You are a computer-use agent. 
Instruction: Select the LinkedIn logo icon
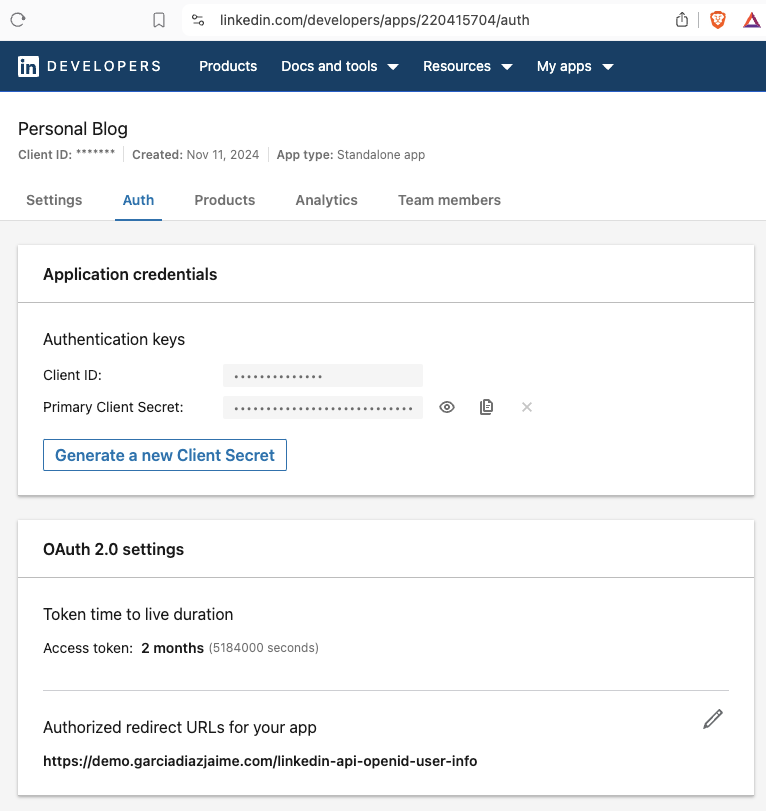[x=28, y=66]
